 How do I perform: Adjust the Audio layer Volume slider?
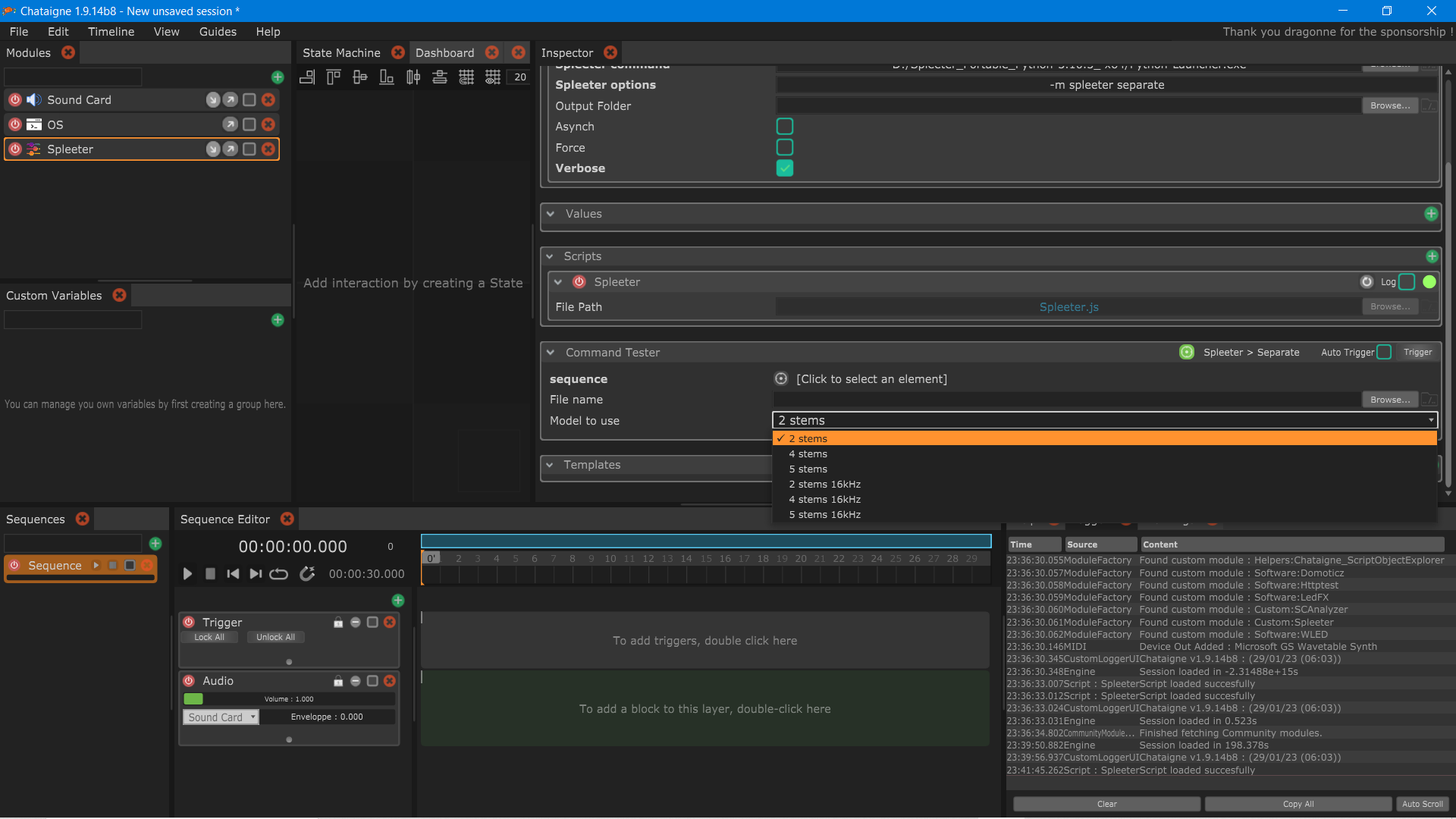[x=289, y=699]
